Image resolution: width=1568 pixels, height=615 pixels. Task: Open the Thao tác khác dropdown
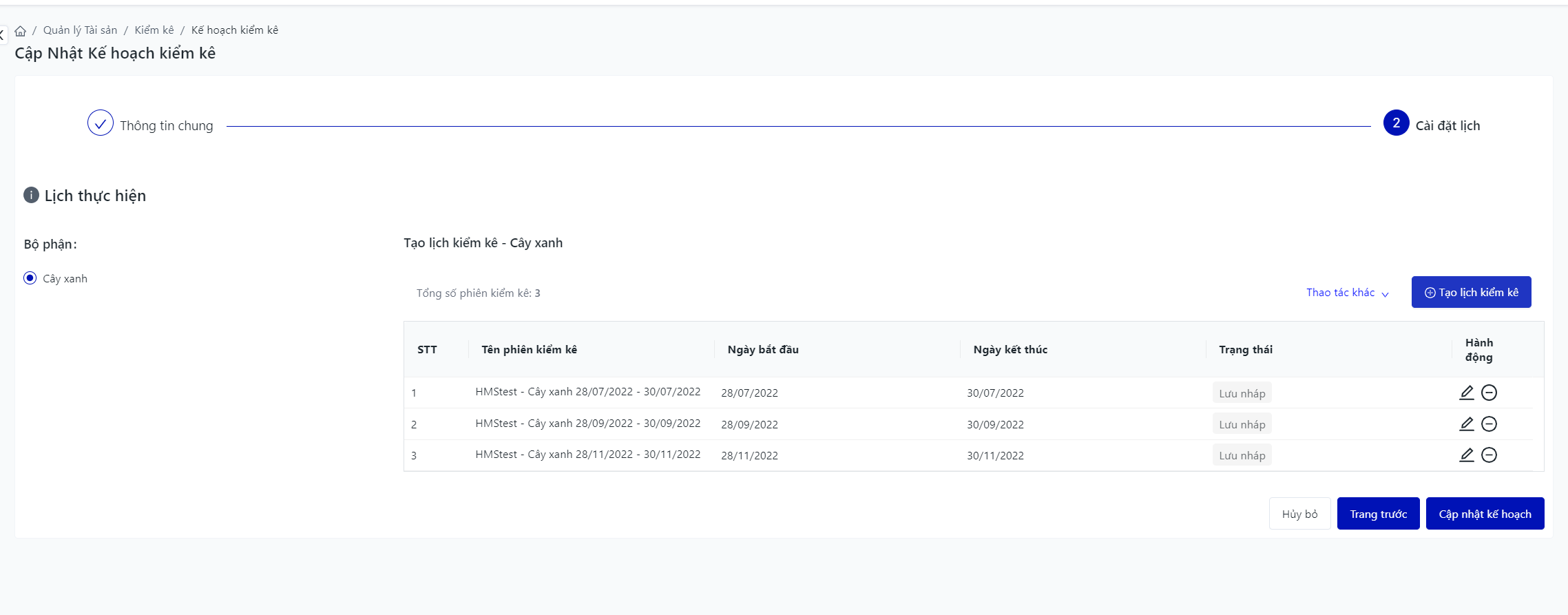click(x=1347, y=293)
